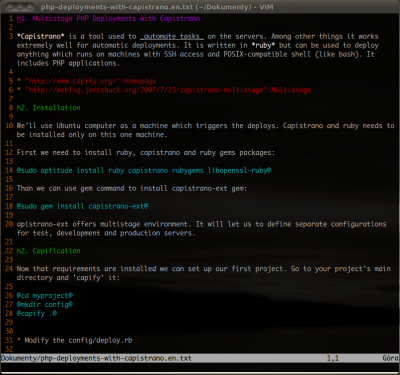The image size is (400, 375).
Task: Click the window title php-deployments-with-capistrano.en.txt
Action: pos(157,7)
